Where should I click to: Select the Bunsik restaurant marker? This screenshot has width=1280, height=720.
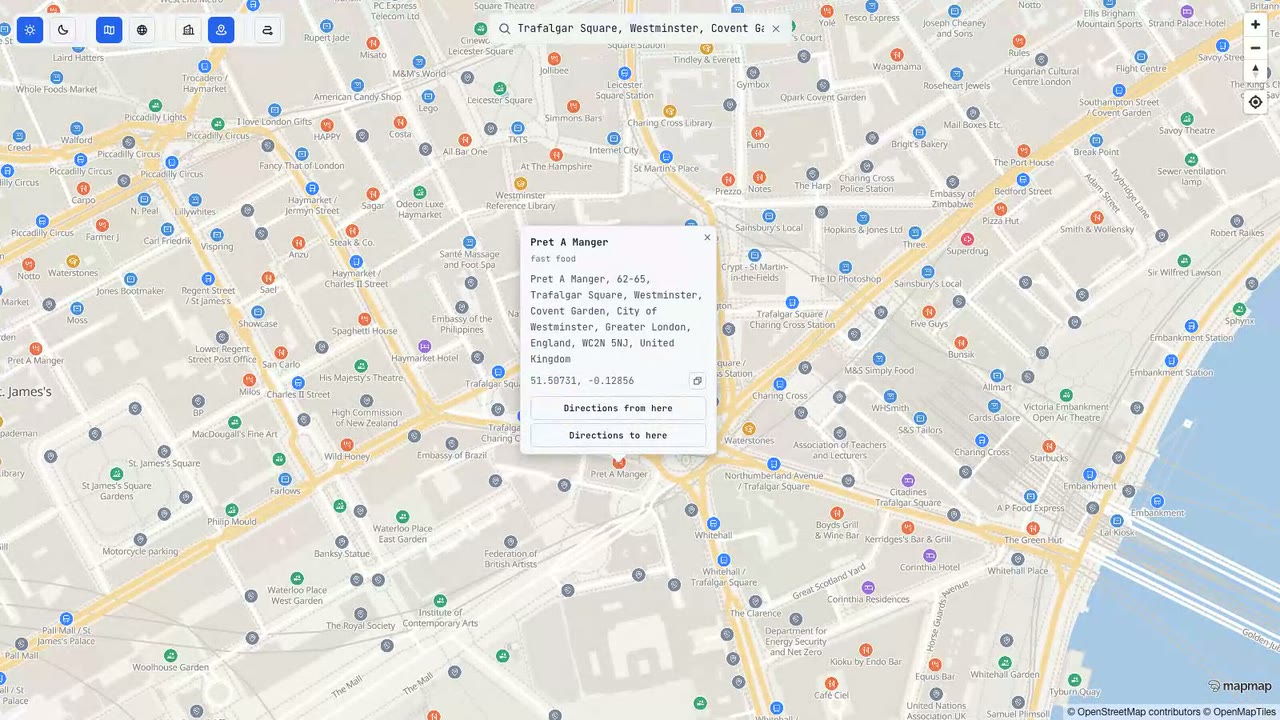coord(961,343)
